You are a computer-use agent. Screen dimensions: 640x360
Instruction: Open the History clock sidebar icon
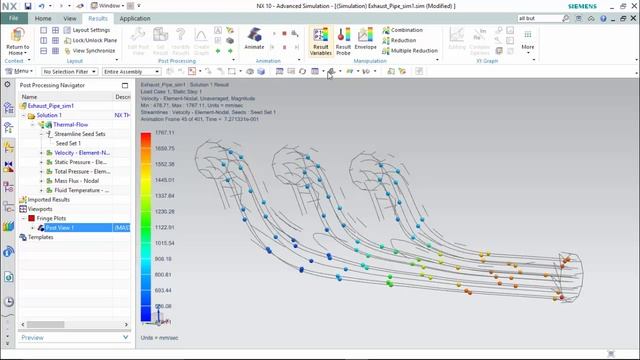tap(9, 302)
